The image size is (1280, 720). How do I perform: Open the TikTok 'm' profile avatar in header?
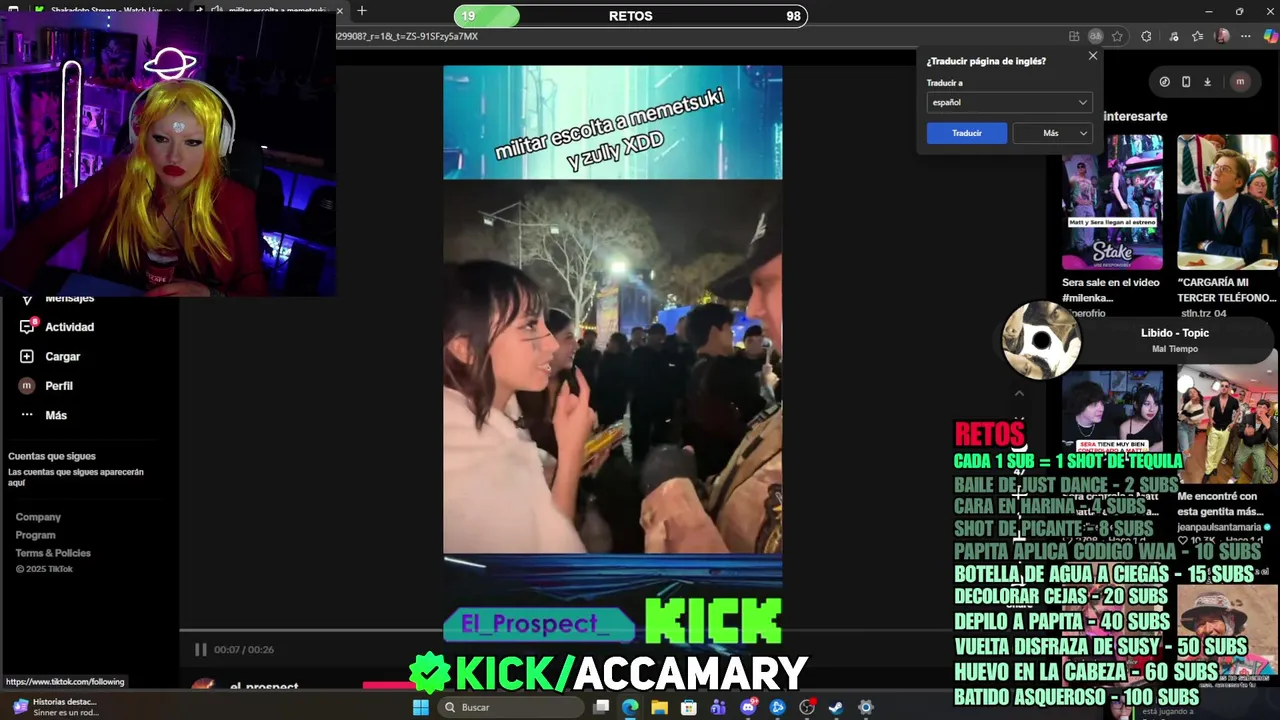[x=1240, y=82]
